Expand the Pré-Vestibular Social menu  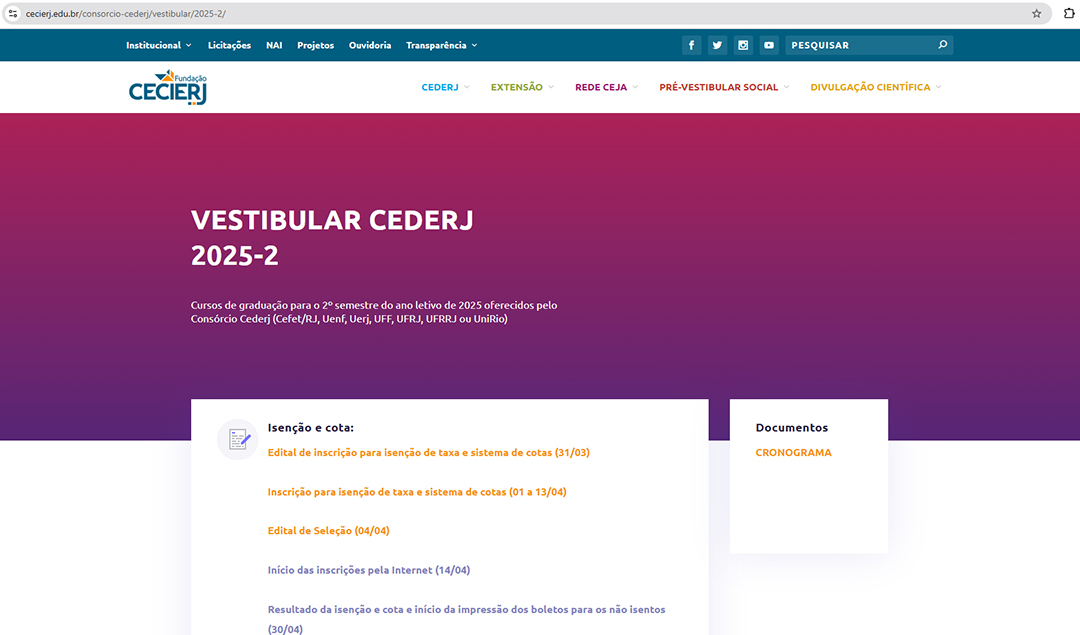[723, 87]
